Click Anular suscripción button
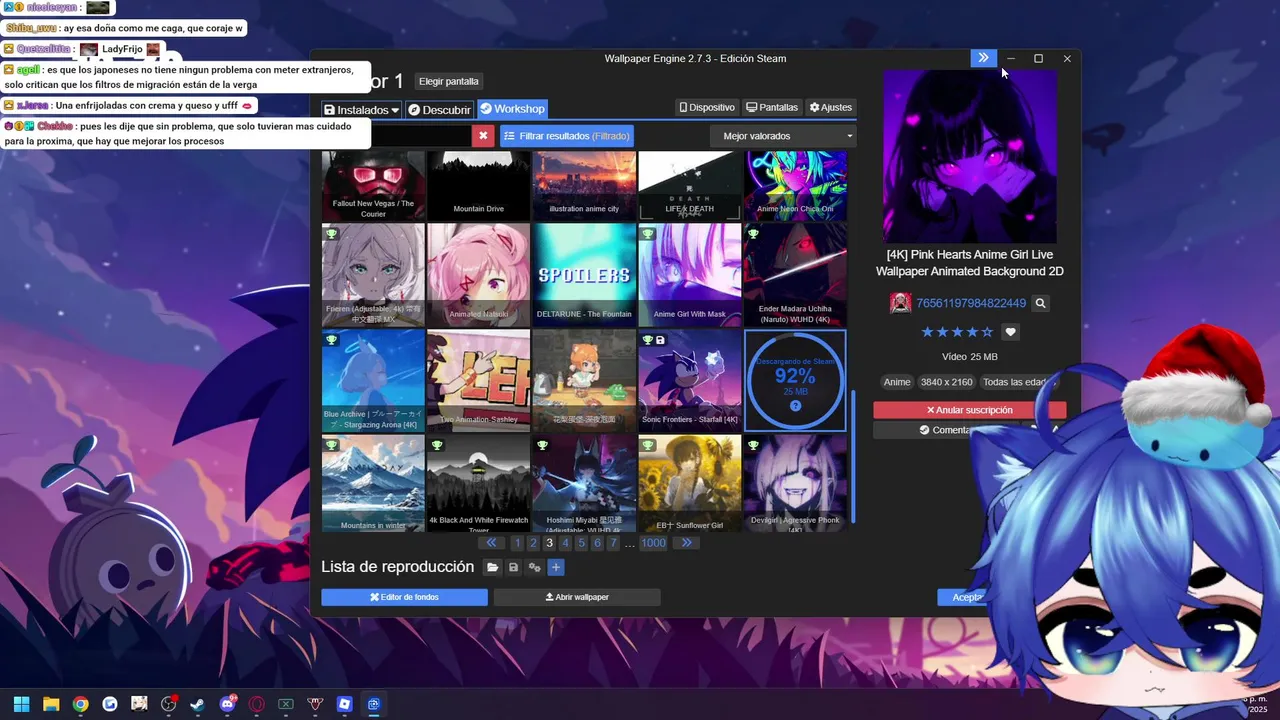 [x=969, y=410]
